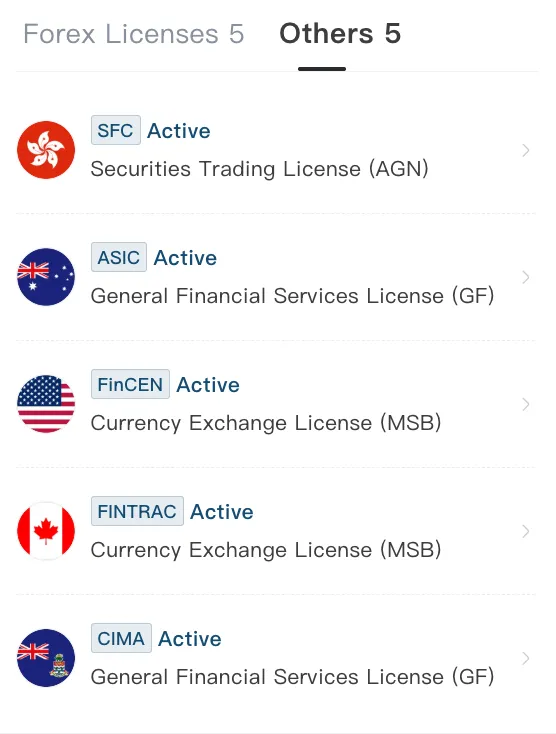
Task: Open FinCEN Currency Exchange License (MSB) text
Action: point(266,423)
